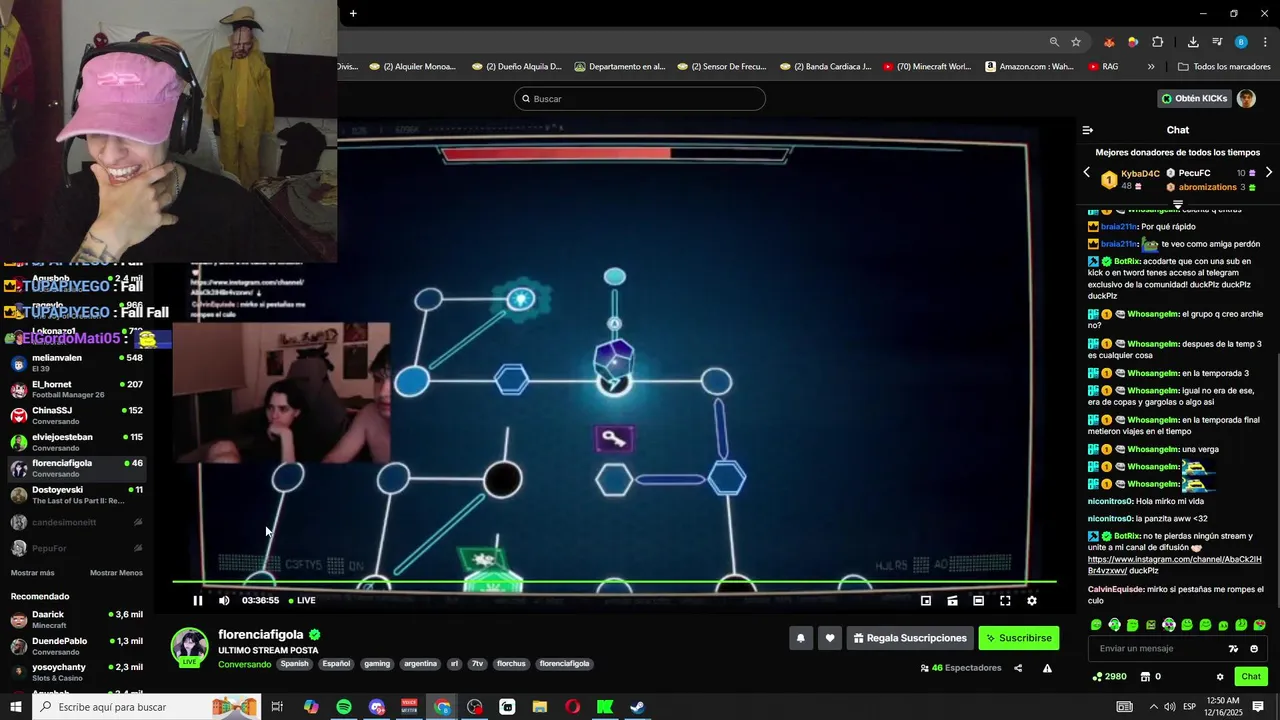The height and width of the screenshot is (720, 1280).
Task: Enter fullscreen on the video player
Action: click(1005, 600)
